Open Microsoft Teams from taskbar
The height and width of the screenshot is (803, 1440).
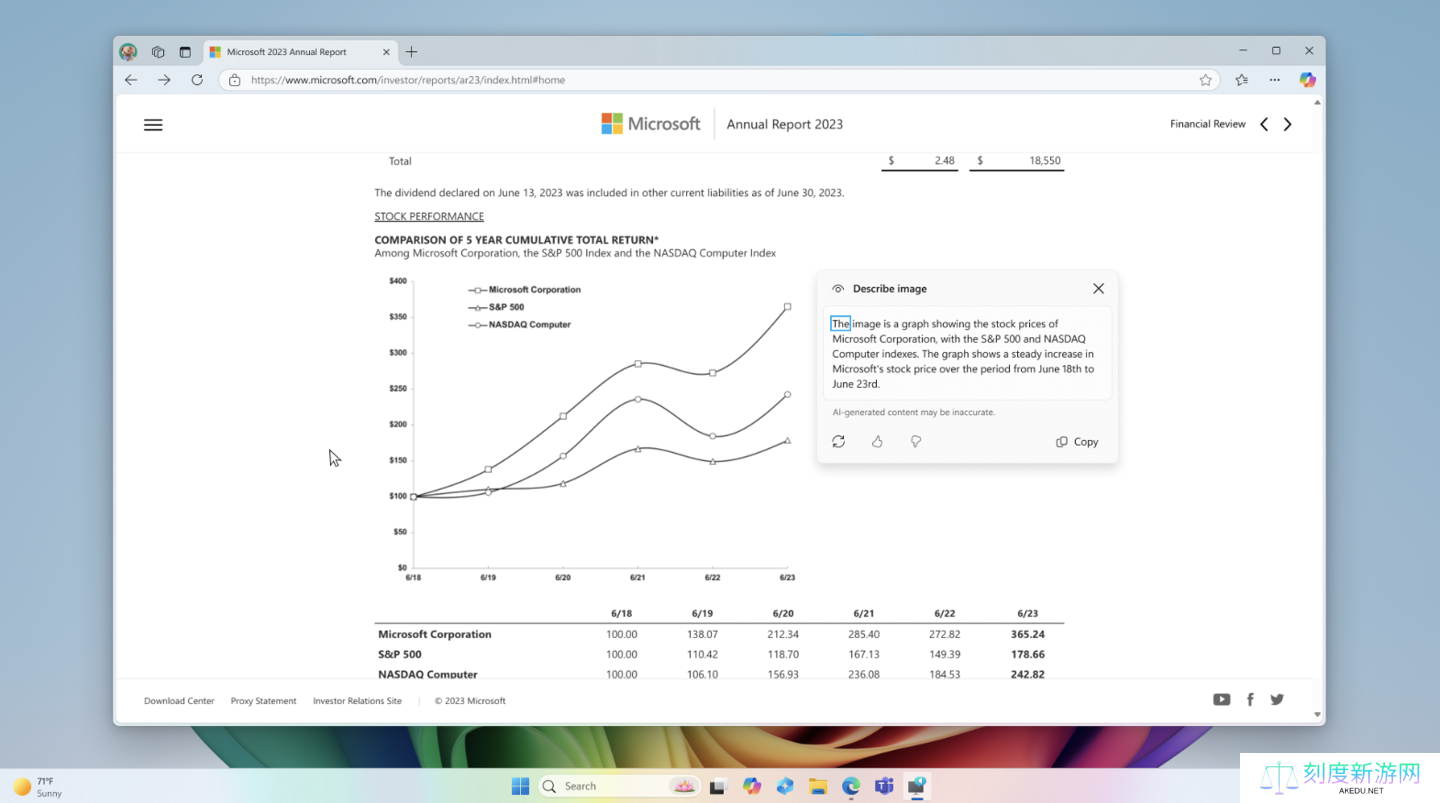884,786
